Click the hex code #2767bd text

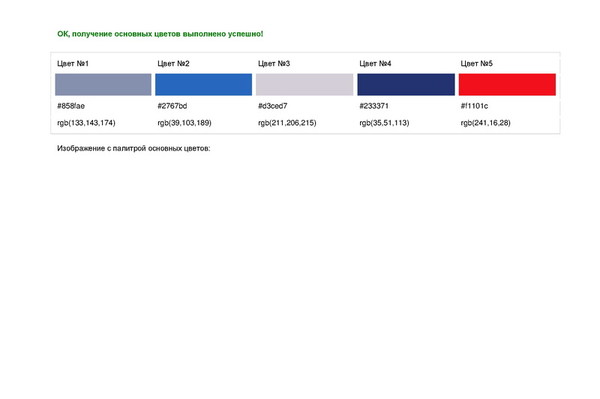[172, 106]
